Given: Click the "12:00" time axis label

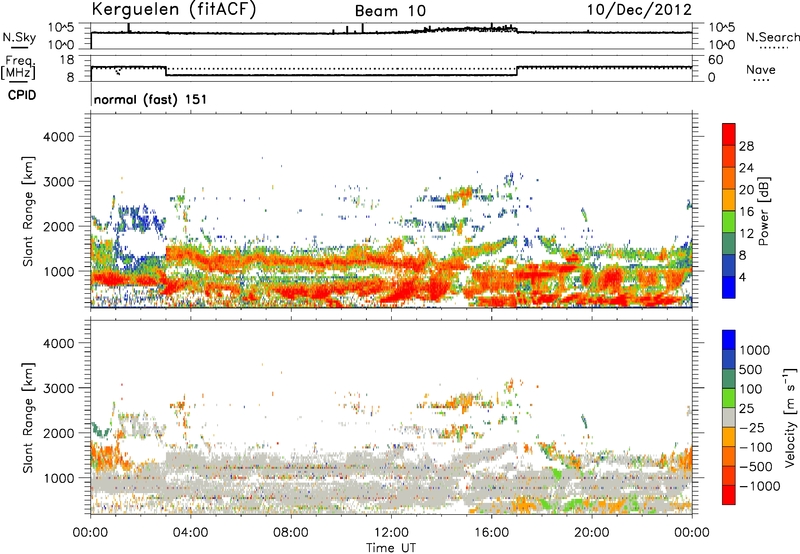Looking at the screenshot, I should [x=391, y=533].
